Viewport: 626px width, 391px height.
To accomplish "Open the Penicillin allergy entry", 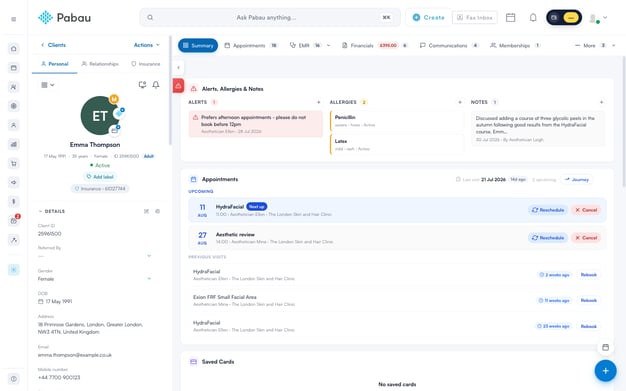I will click(396, 121).
